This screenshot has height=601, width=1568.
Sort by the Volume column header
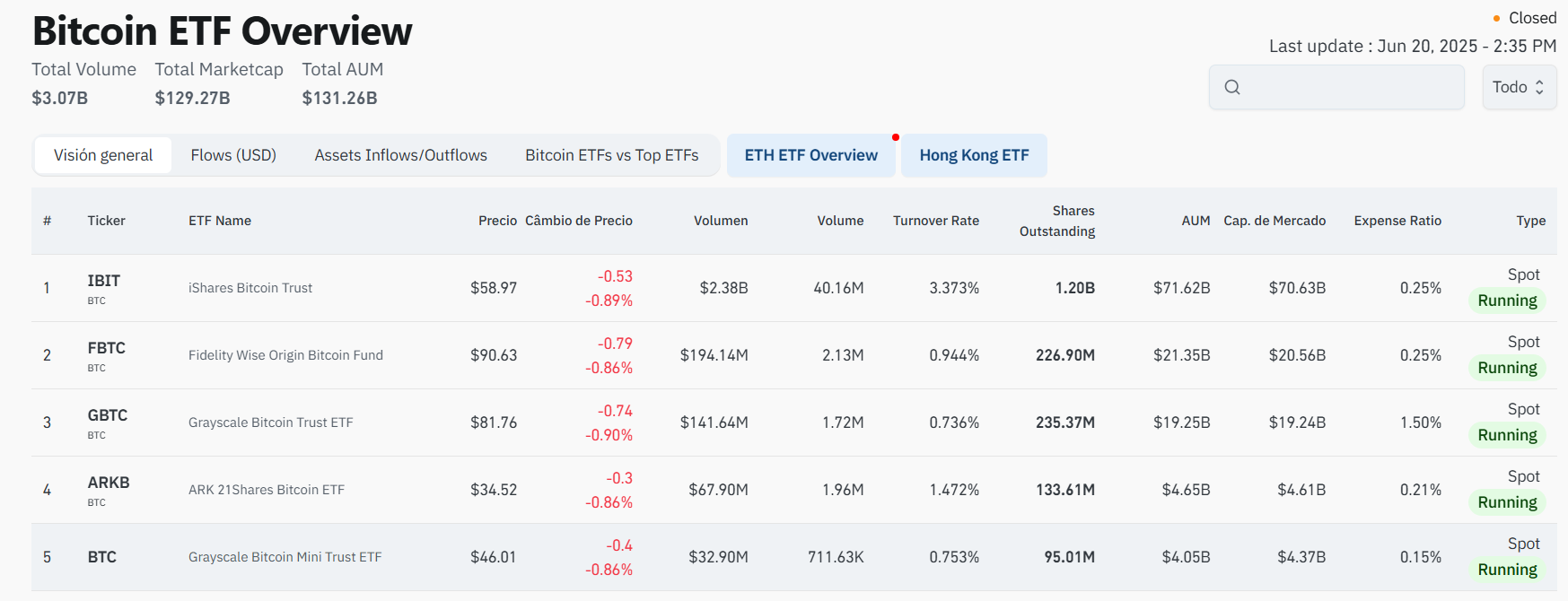point(840,221)
